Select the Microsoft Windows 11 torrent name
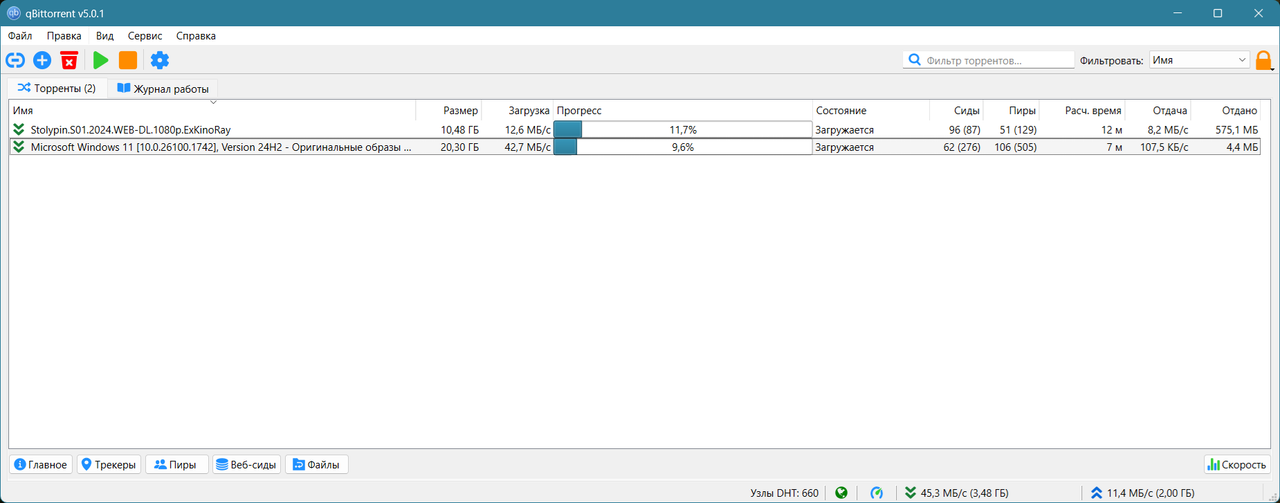 221,147
